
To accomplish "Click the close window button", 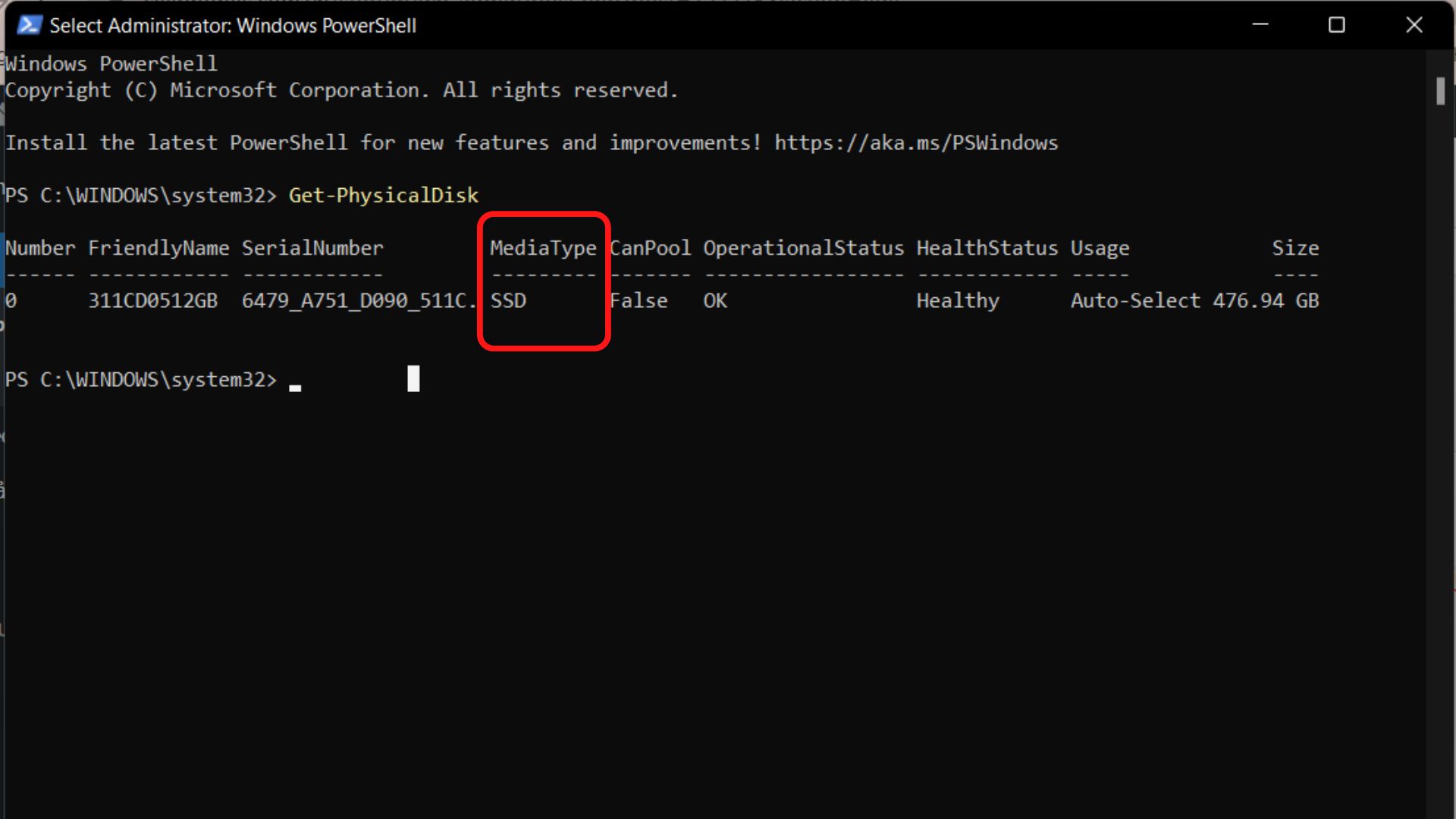I will [x=1414, y=25].
